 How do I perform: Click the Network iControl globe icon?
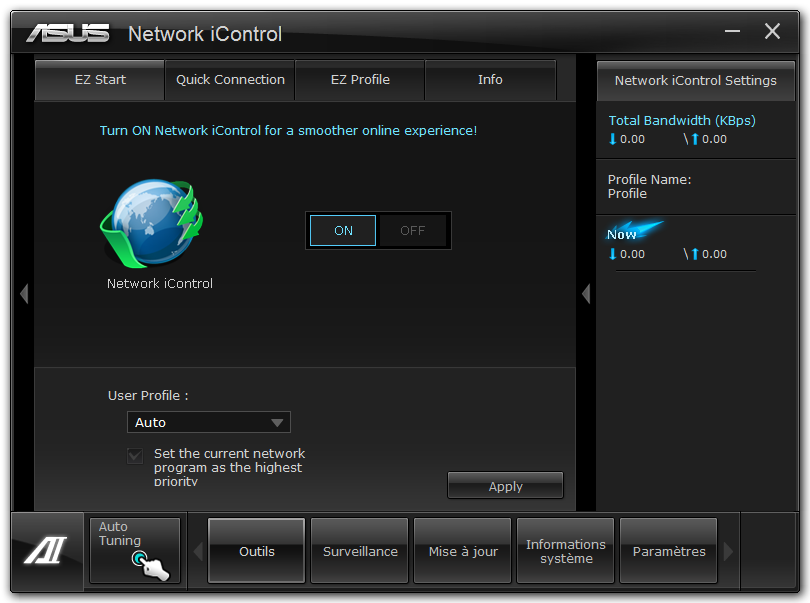pyautogui.click(x=152, y=223)
